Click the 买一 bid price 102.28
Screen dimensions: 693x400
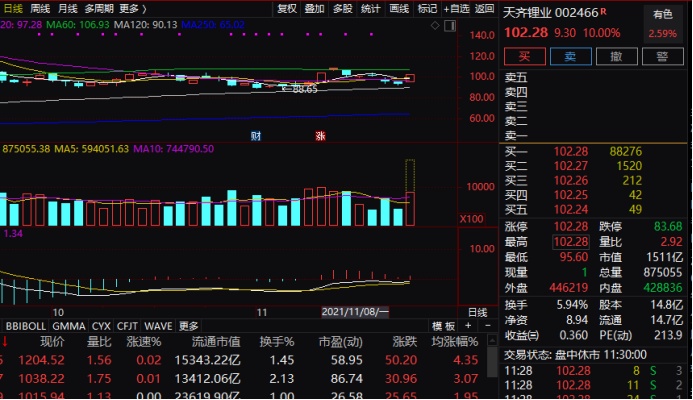(x=571, y=152)
